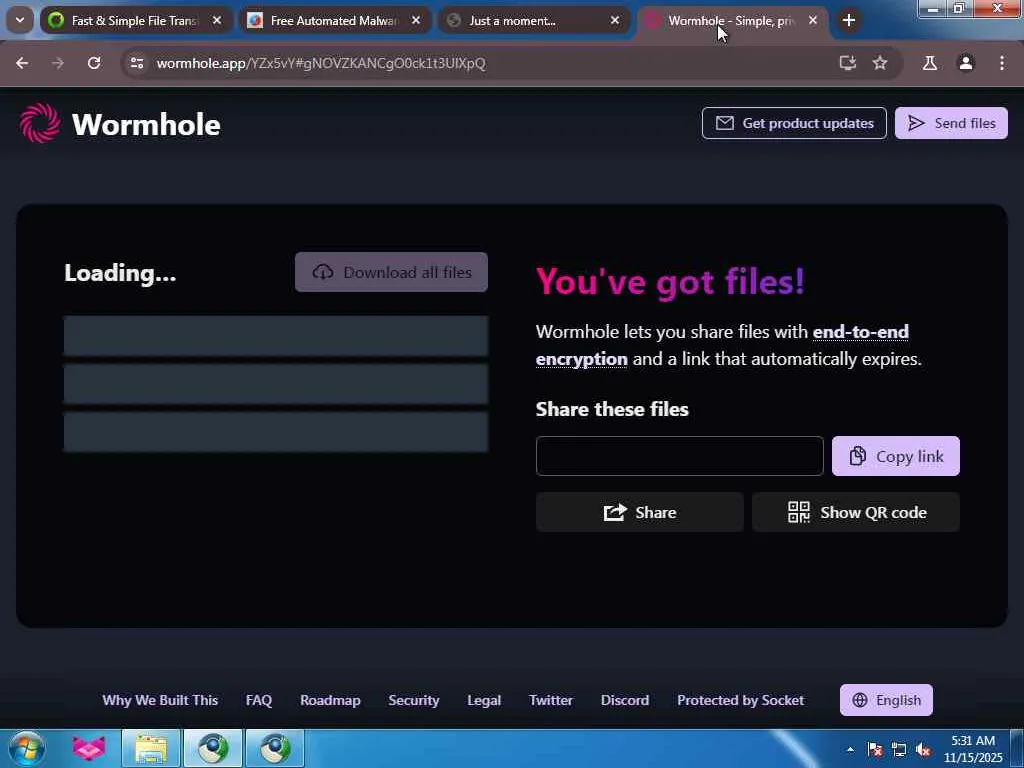The image size is (1024, 768).
Task: Open the browser profile icon
Action: [966, 63]
